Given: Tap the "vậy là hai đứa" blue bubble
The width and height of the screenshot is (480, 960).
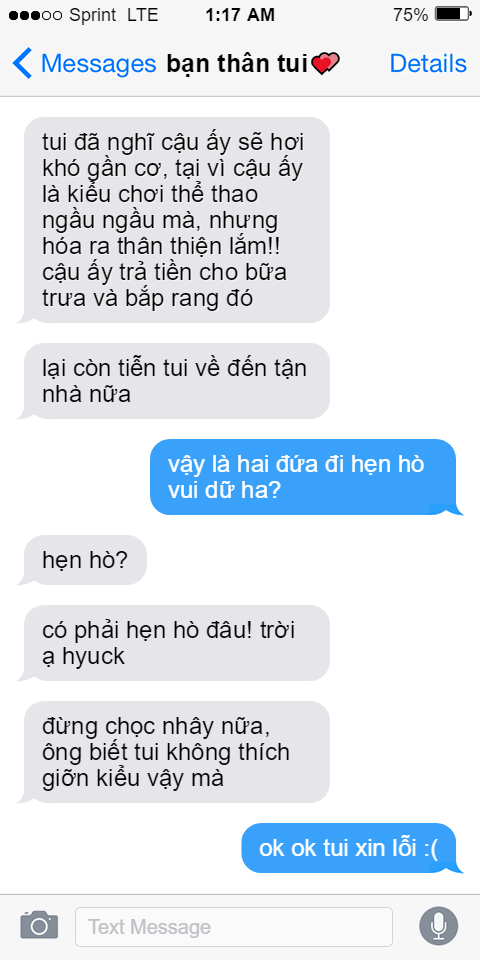Looking at the screenshot, I should (306, 477).
